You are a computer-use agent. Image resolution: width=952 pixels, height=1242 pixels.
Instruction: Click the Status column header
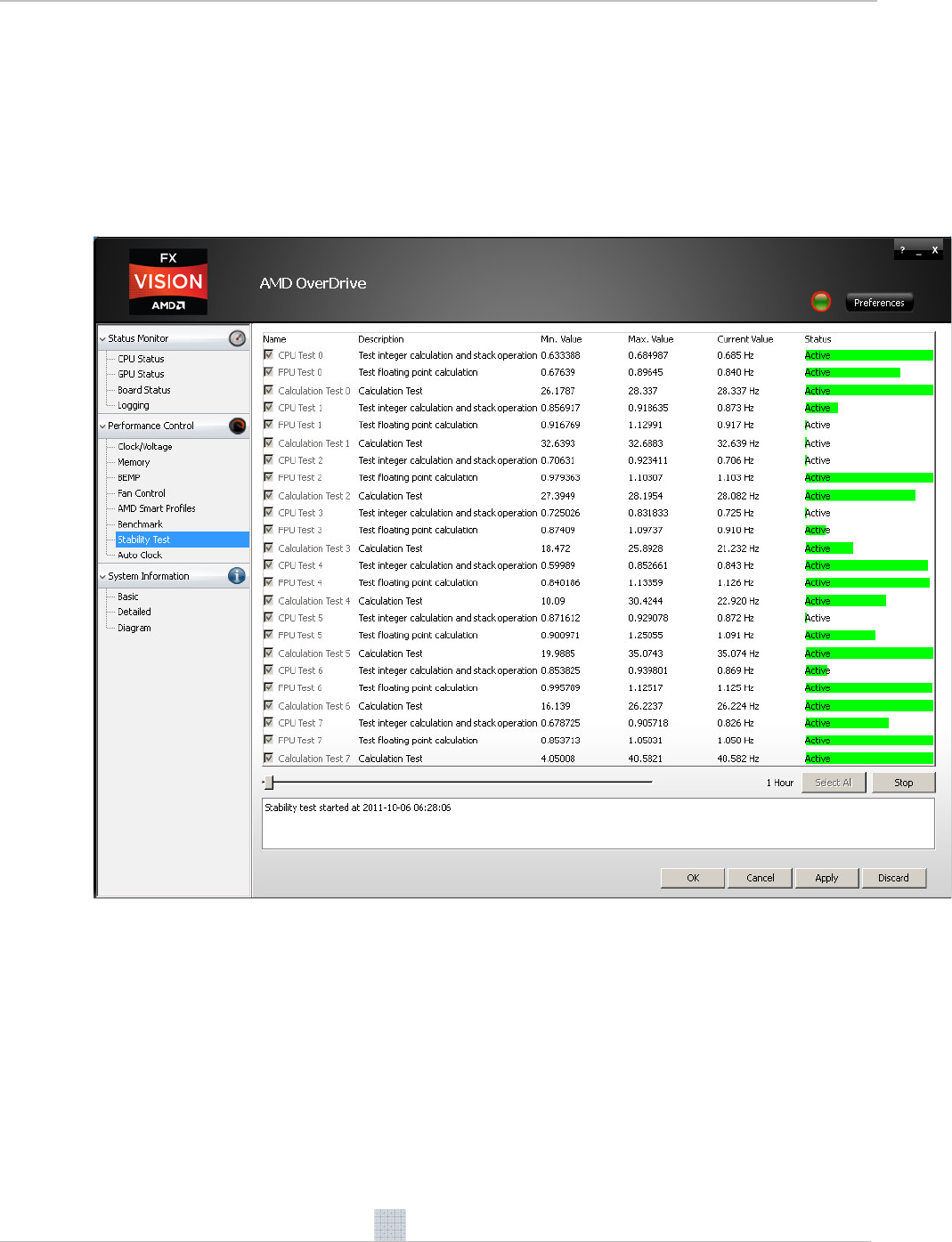click(x=818, y=339)
